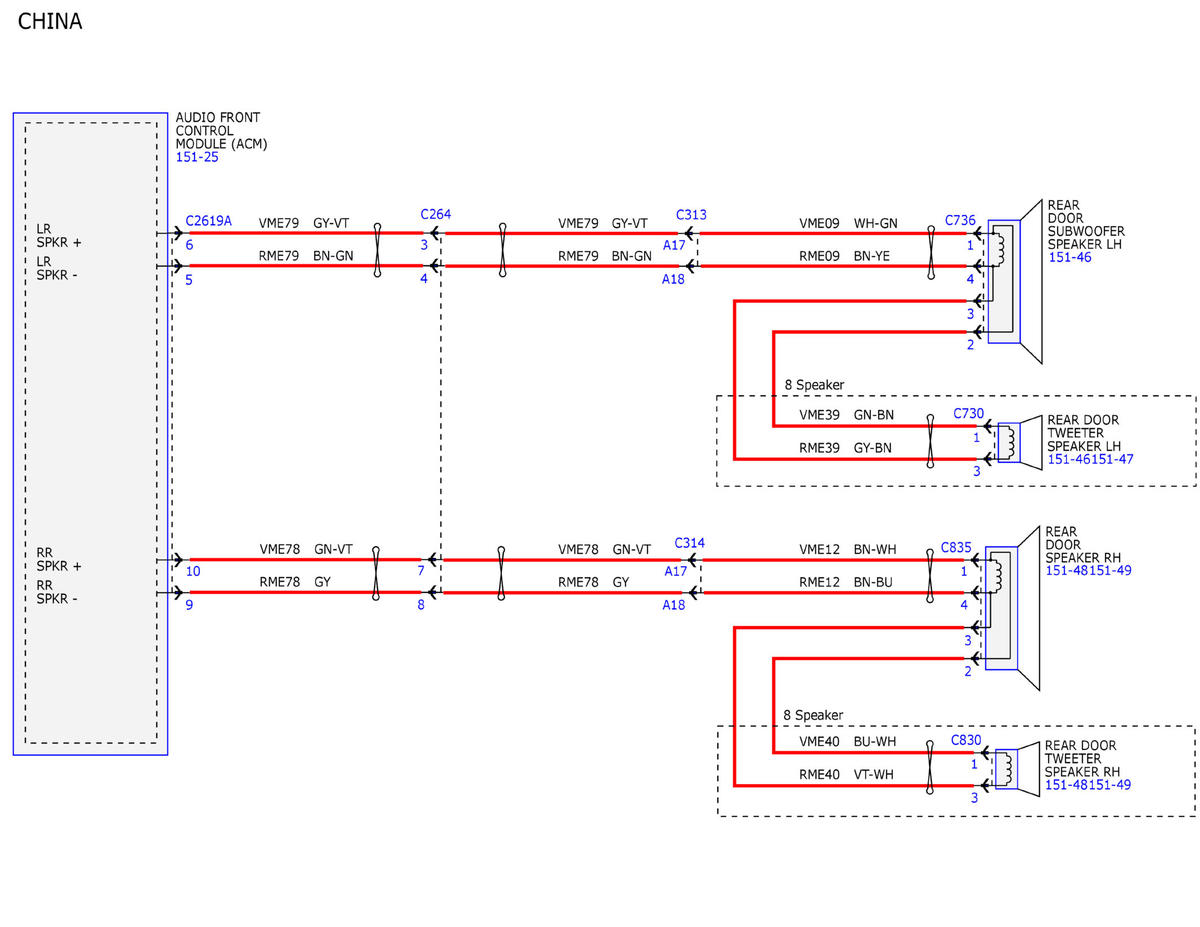This screenshot has width=1200, height=927.
Task: Open the C314 connector link
Action: [x=690, y=542]
